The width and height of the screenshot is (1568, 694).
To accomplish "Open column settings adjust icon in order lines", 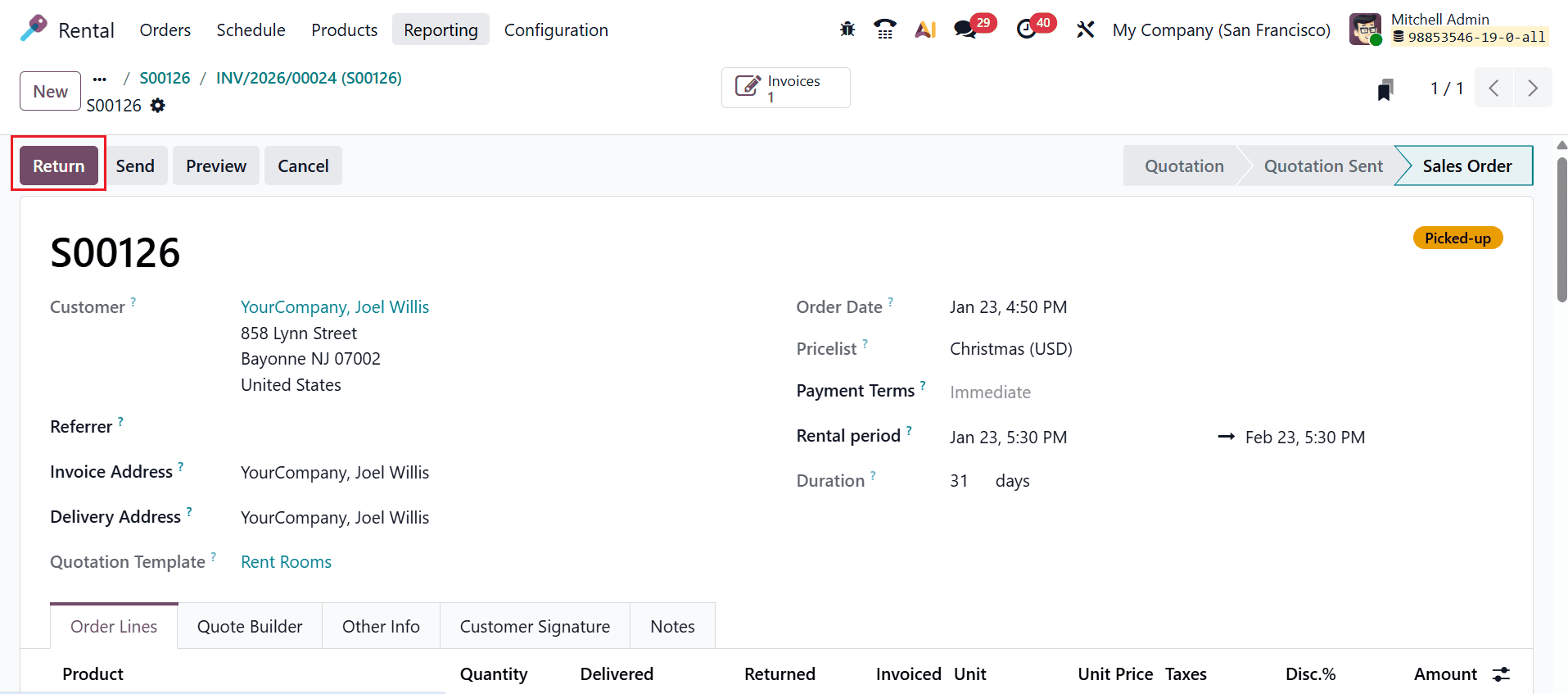I will coord(1501,674).
